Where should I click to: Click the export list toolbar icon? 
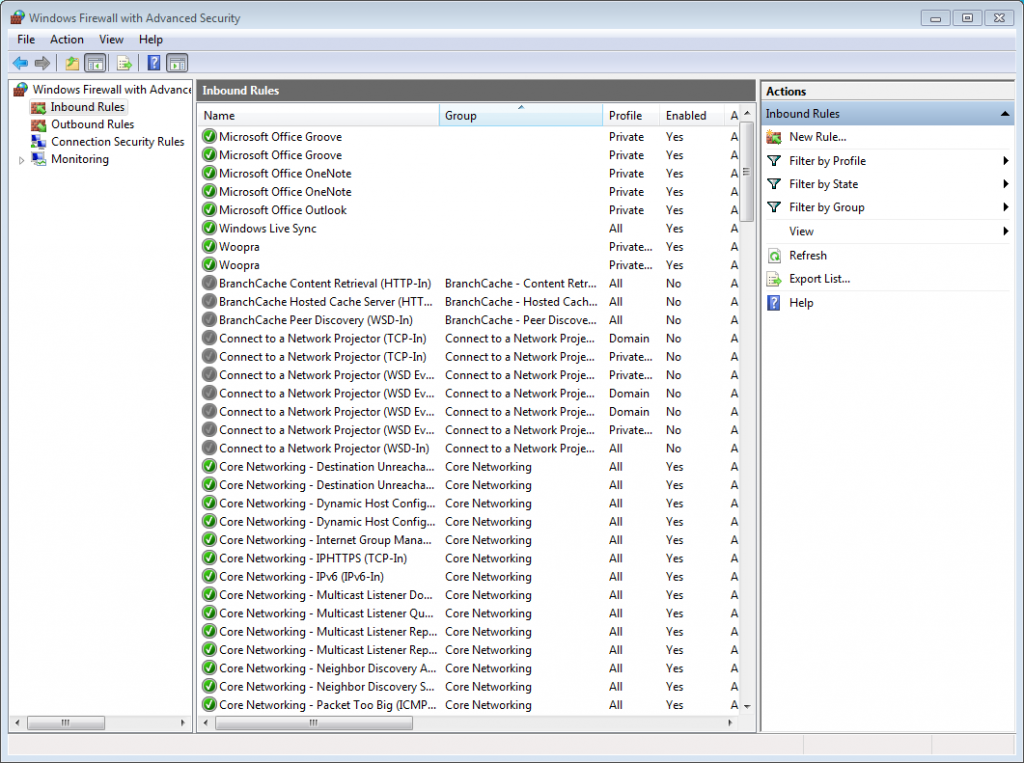pyautogui.click(x=123, y=62)
